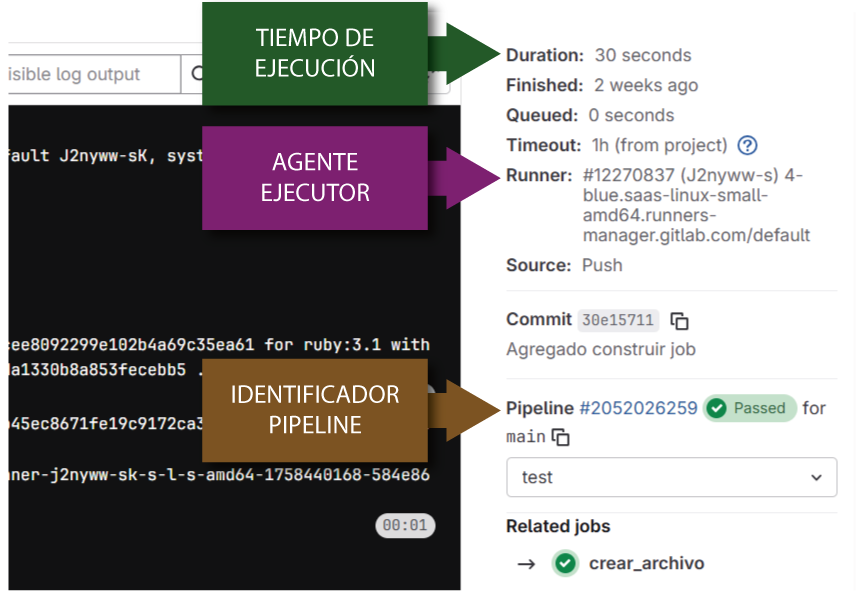Click the green arrow pointing to Duration
864x603 pixels.
470,54
